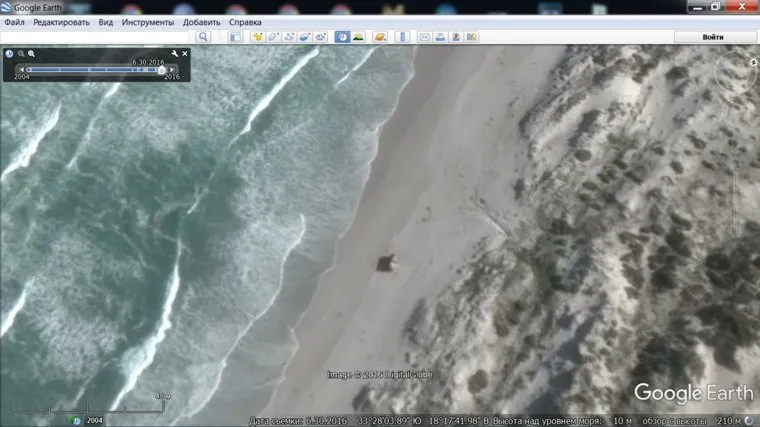The height and width of the screenshot is (427, 760).
Task: Step to the previous imagery date arrow
Action: click(21, 69)
